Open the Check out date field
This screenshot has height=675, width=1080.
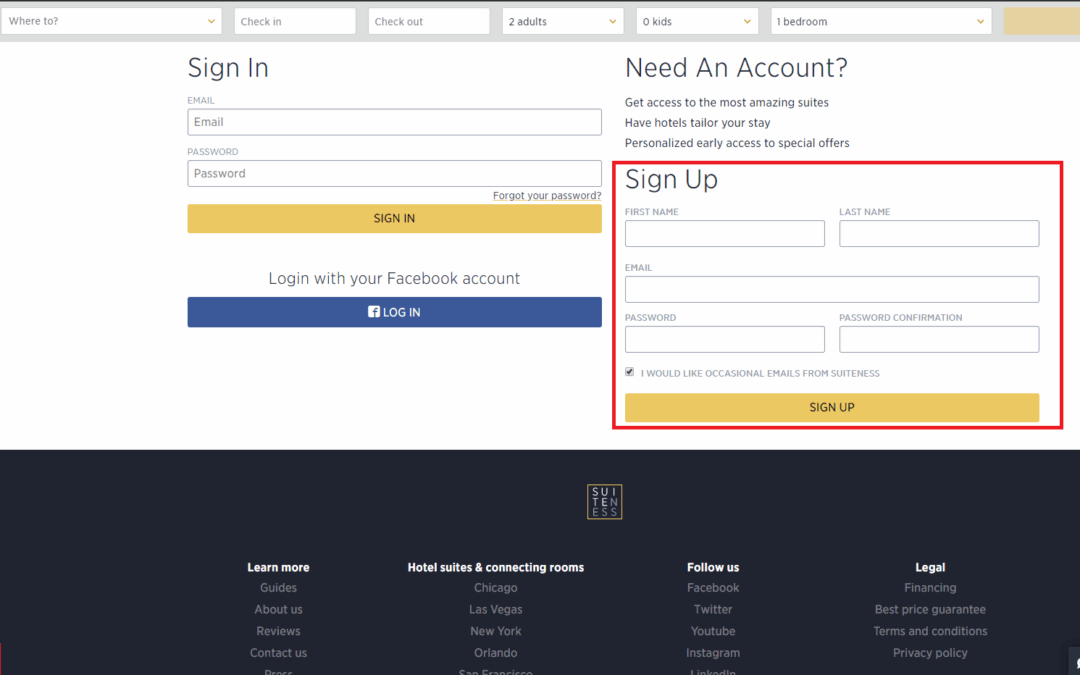pyautogui.click(x=429, y=21)
